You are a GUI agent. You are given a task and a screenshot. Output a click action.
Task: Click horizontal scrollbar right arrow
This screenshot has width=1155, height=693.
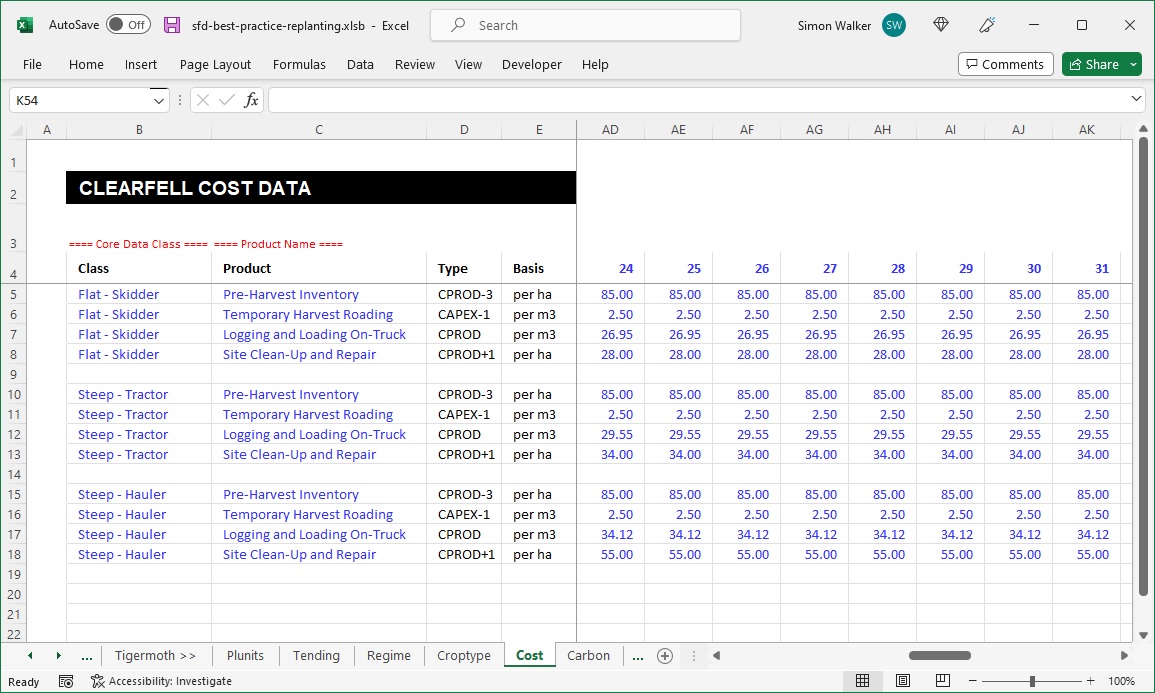1124,655
